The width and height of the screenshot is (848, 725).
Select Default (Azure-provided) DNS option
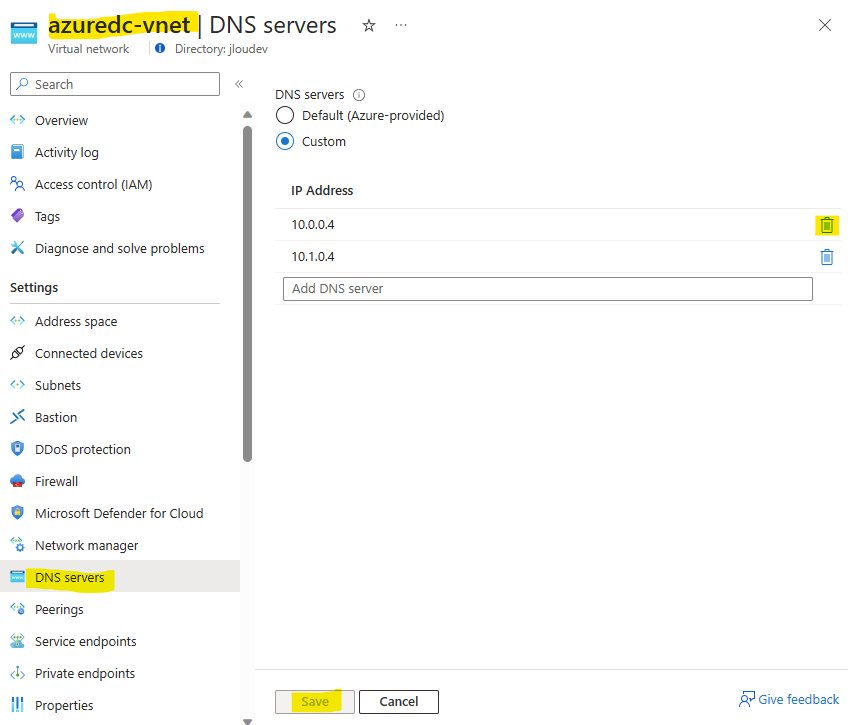[x=285, y=115]
